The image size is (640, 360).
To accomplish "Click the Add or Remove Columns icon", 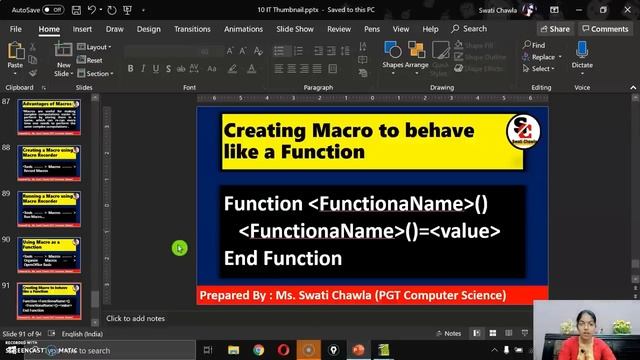I will (x=333, y=69).
